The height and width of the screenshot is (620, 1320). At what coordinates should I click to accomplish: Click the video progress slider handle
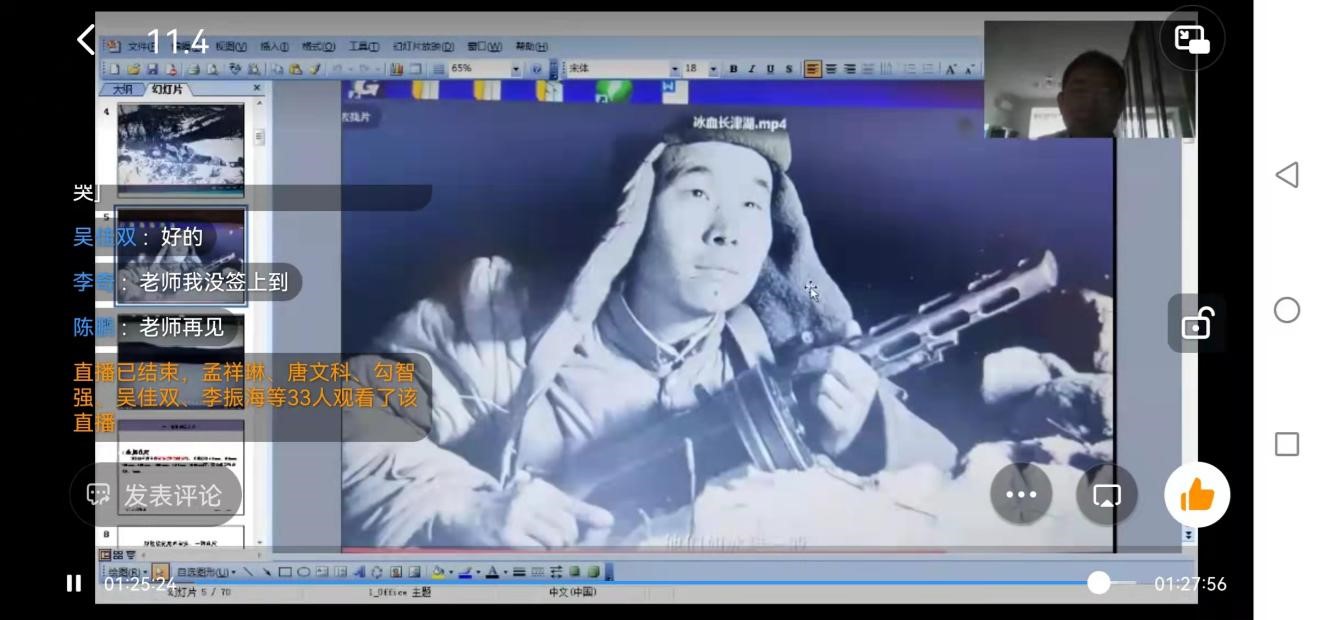[1098, 583]
